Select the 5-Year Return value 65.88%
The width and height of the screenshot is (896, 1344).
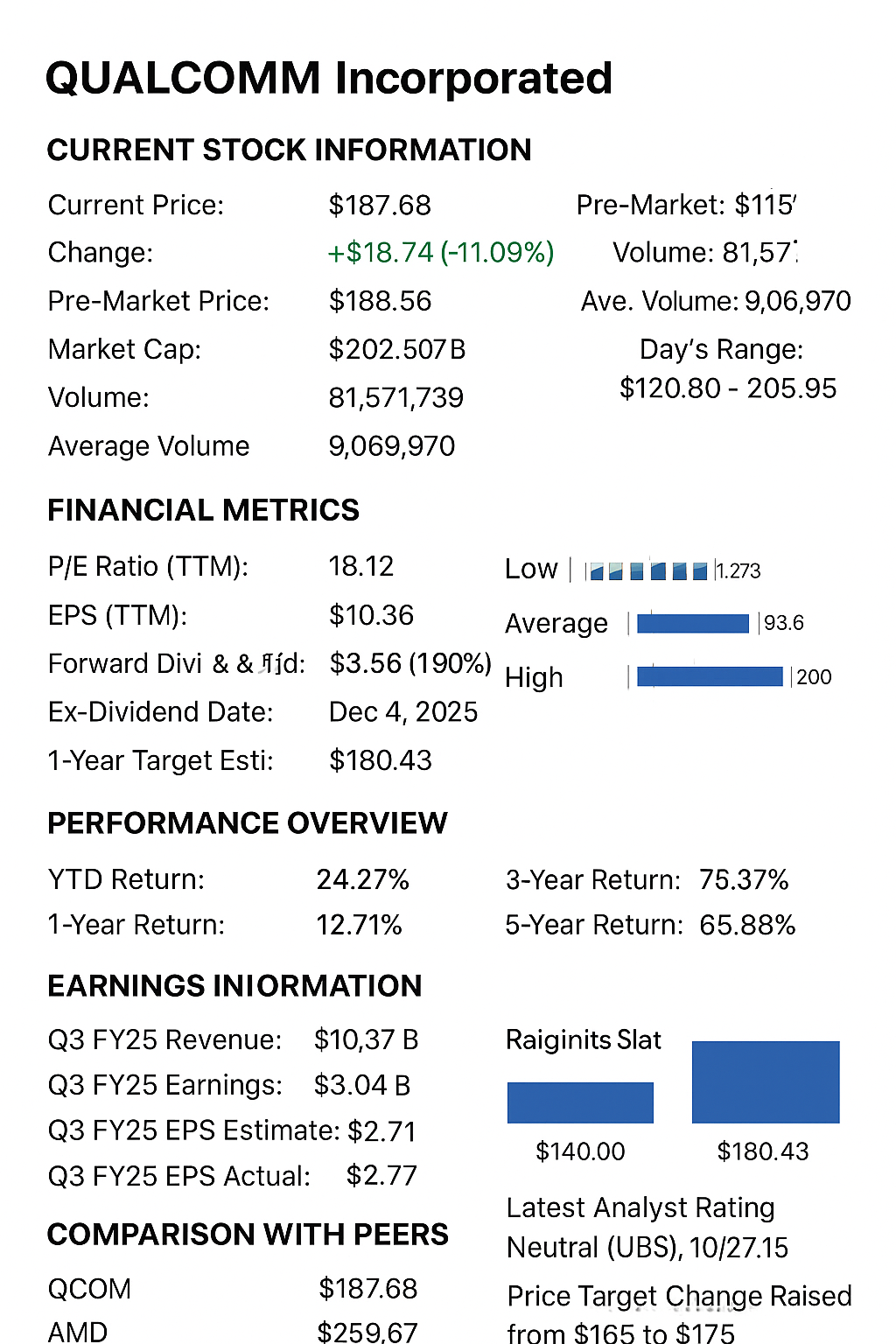747,925
